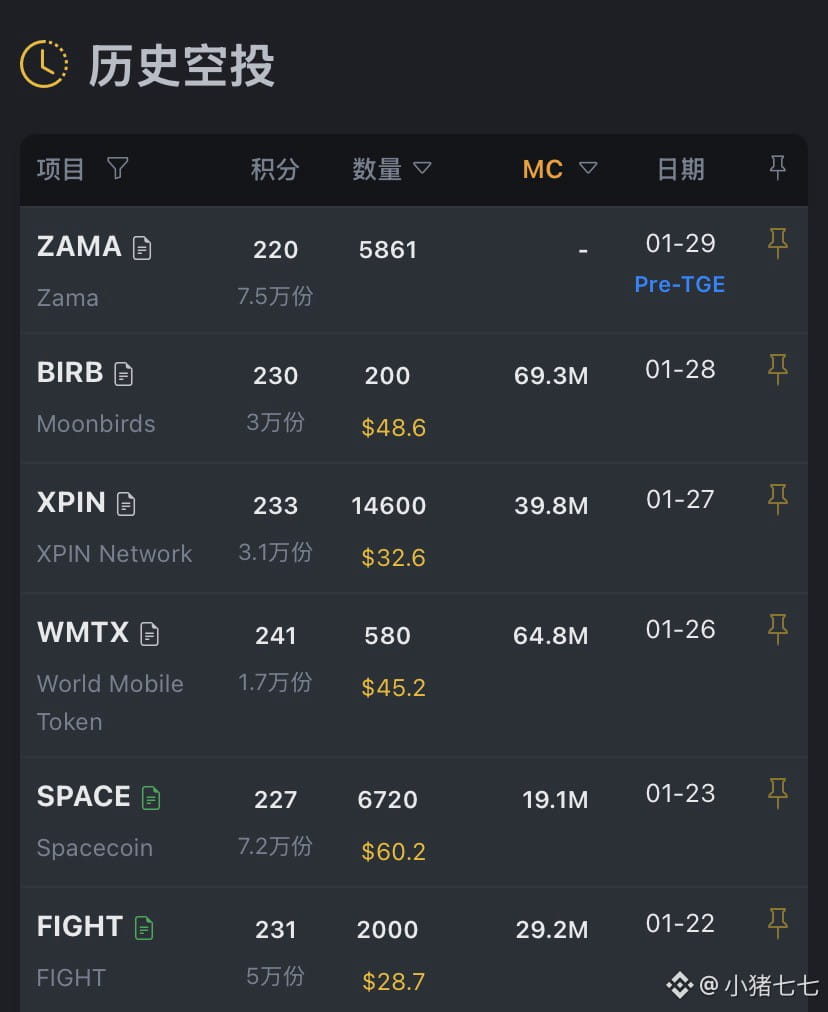Toggle the pin icon in the table header
828x1012 pixels.
pyautogui.click(x=777, y=168)
